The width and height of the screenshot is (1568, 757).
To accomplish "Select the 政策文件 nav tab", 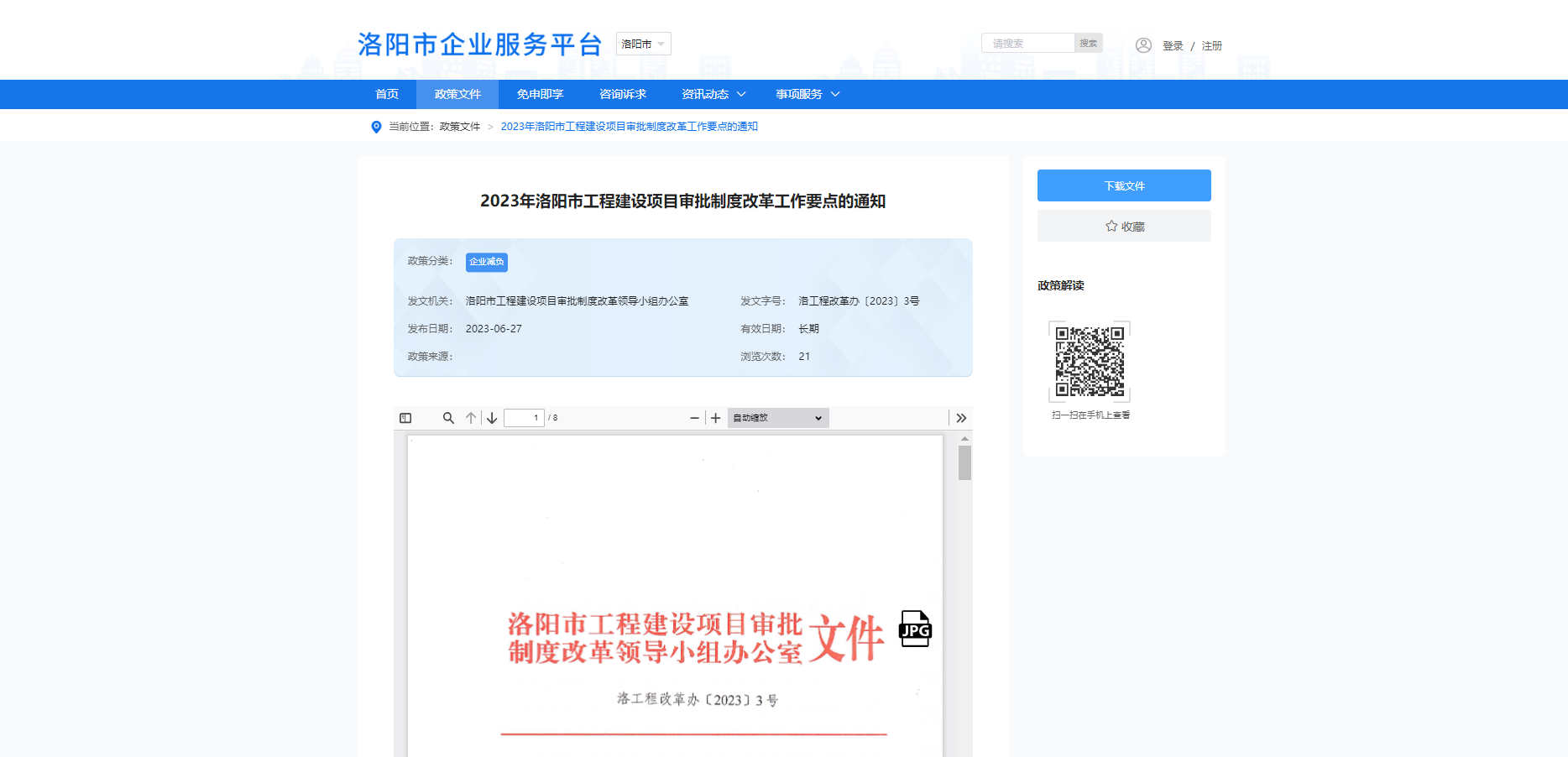I will coord(457,94).
